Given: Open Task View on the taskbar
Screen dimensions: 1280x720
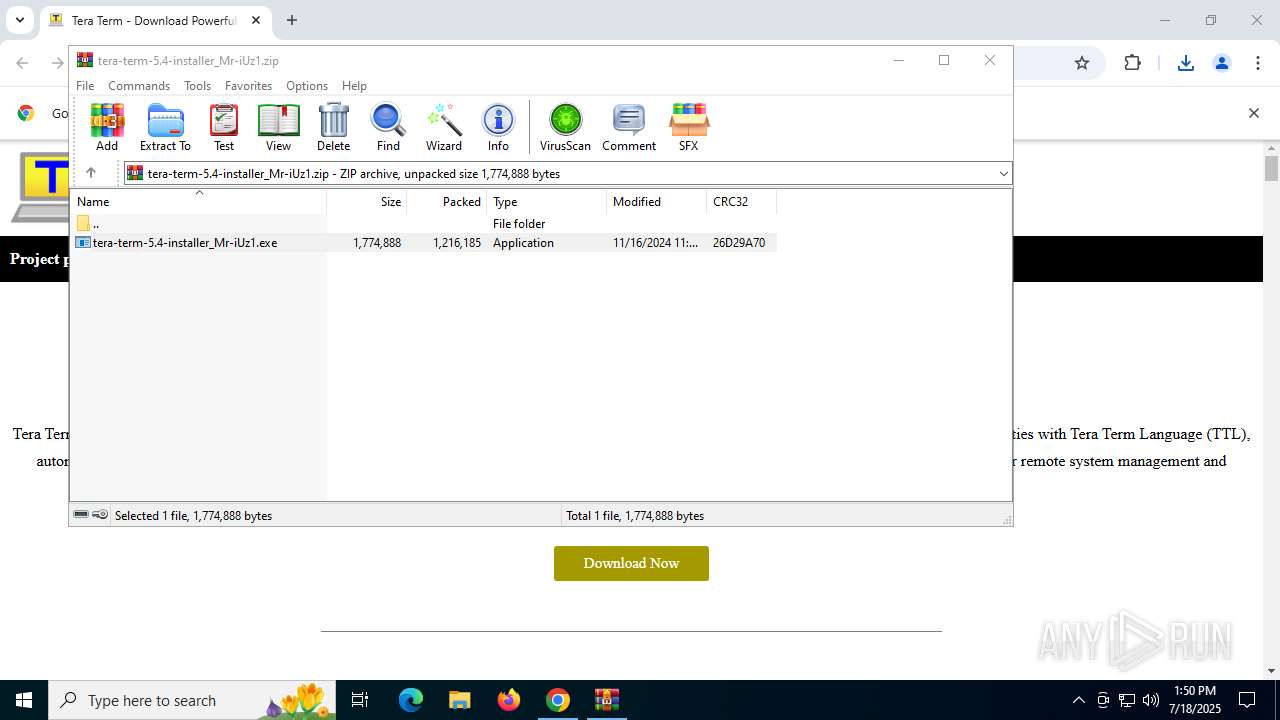Looking at the screenshot, I should coord(360,700).
